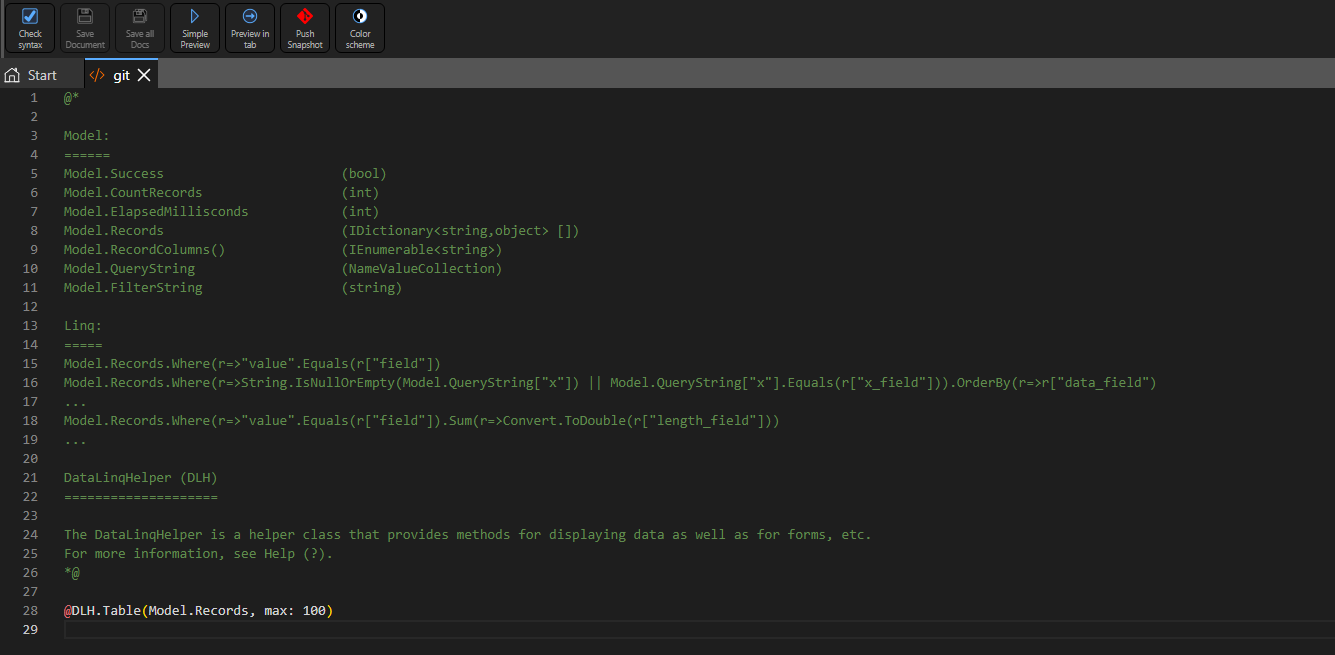This screenshot has height=655, width=1335.
Task: Switch to the Start tab
Action: click(32, 75)
